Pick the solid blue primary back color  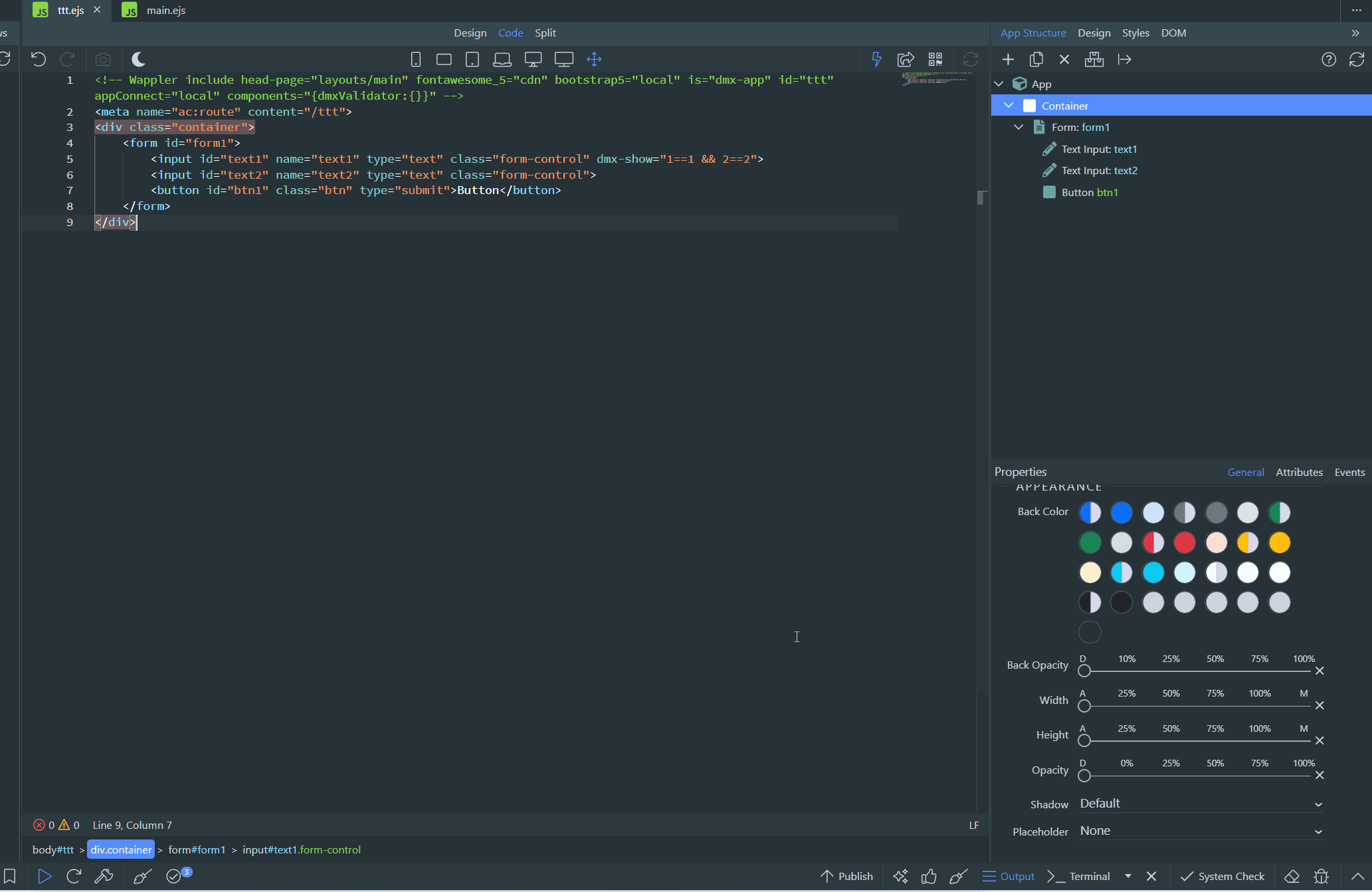(1122, 512)
